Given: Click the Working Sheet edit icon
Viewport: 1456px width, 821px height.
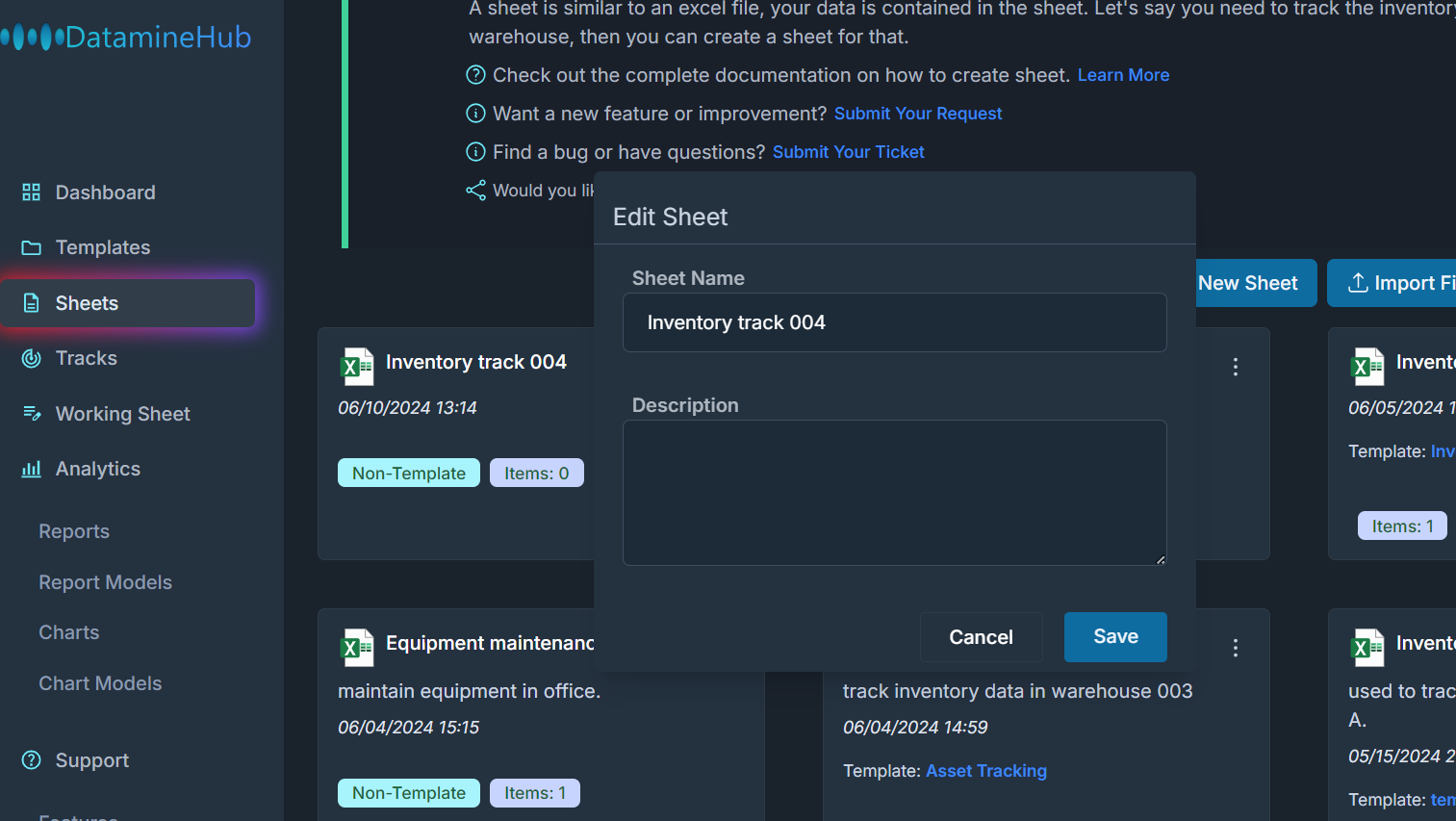Looking at the screenshot, I should pos(32,414).
